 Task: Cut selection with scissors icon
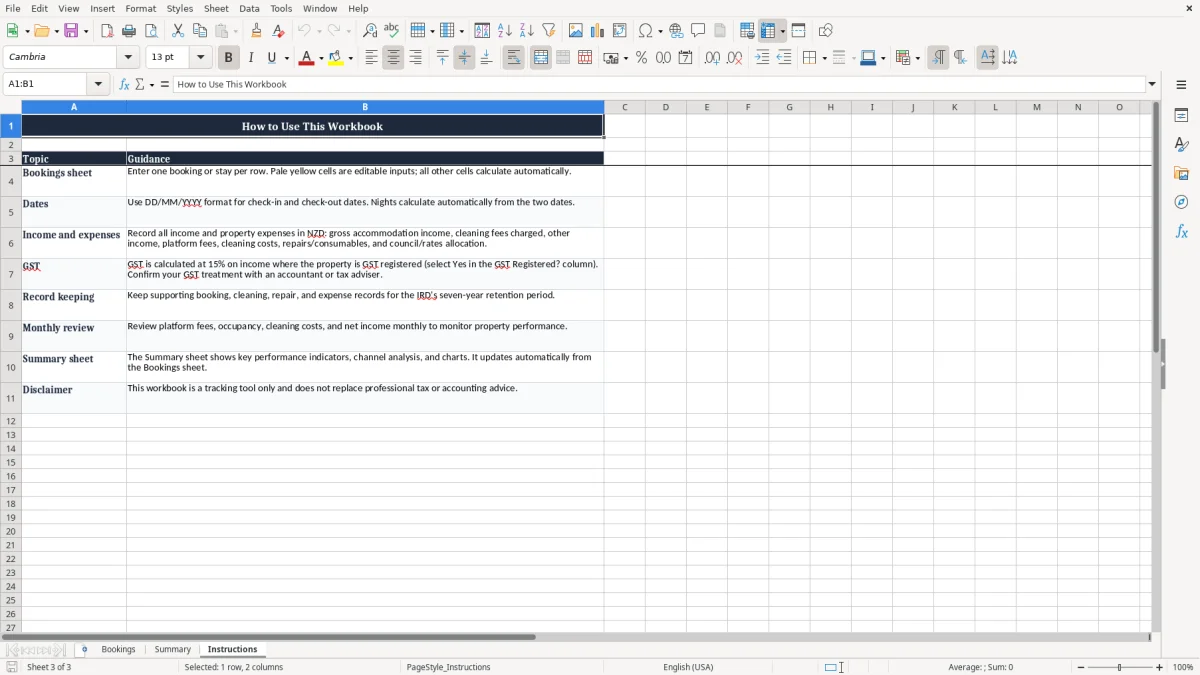click(178, 31)
